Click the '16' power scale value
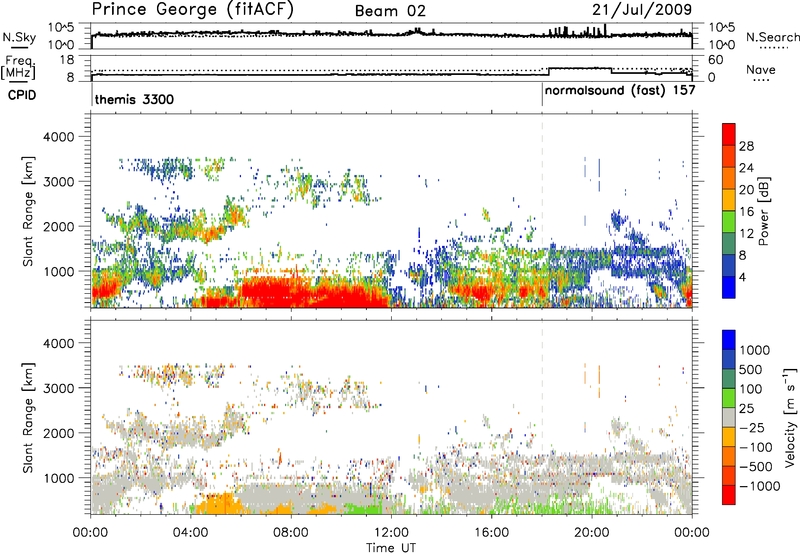Viewport: 800px width, 554px height. (746, 212)
